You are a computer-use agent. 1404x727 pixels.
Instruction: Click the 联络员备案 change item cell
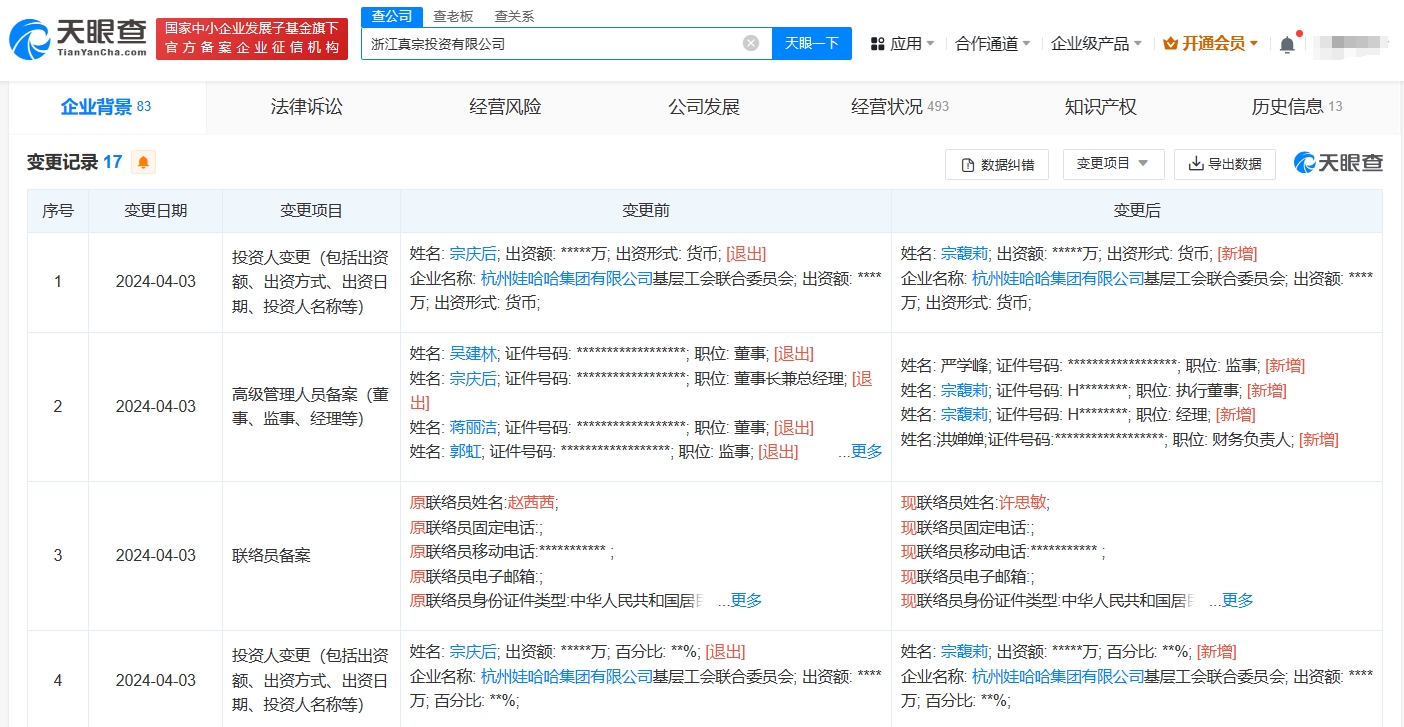tap(311, 555)
